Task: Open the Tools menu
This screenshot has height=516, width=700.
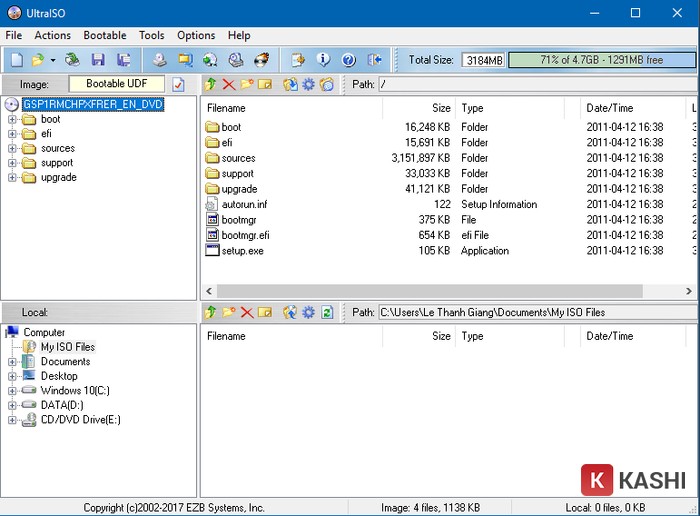Action: click(152, 35)
